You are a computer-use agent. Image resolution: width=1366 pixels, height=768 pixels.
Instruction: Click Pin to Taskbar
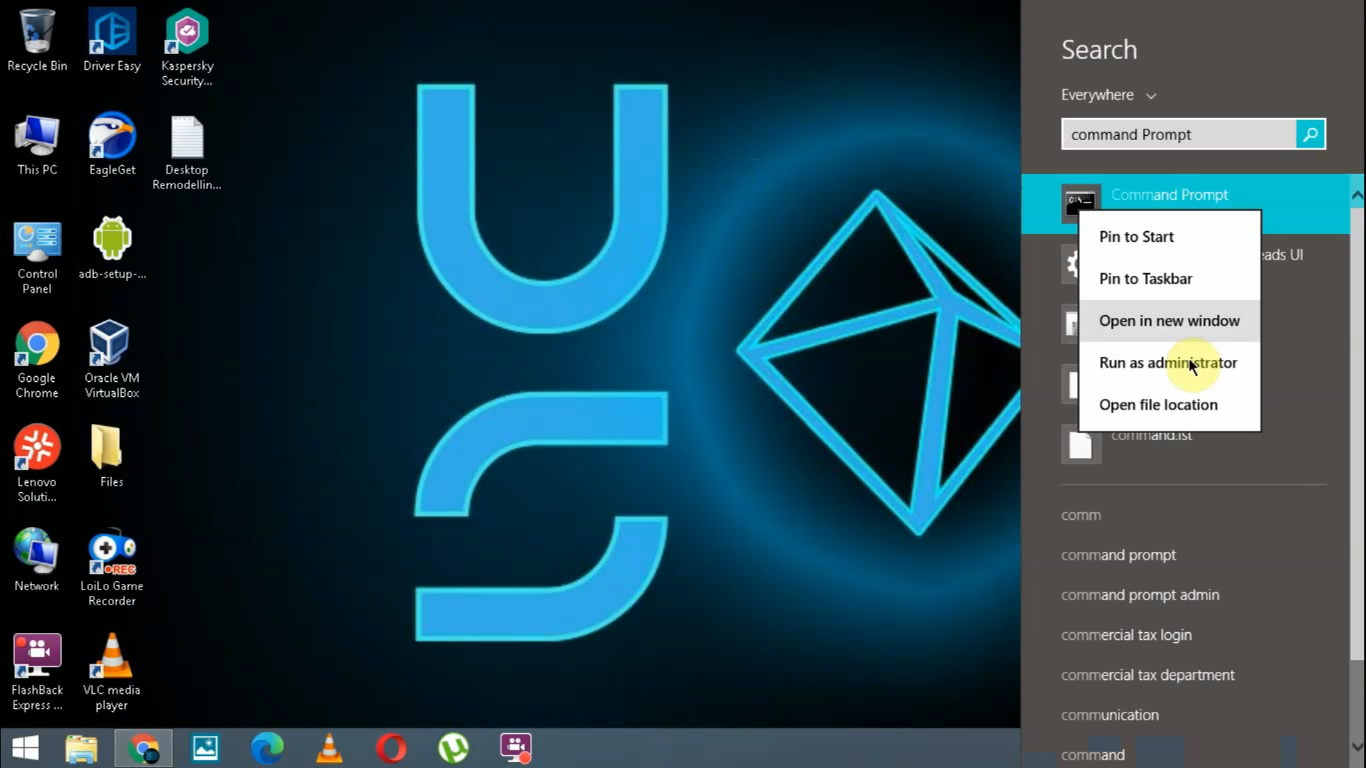(1146, 278)
